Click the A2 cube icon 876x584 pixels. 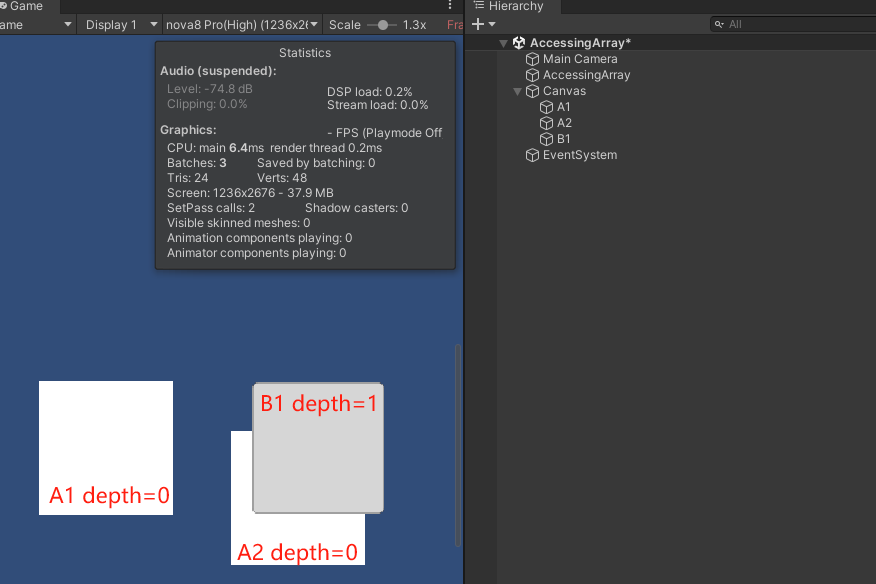click(546, 123)
